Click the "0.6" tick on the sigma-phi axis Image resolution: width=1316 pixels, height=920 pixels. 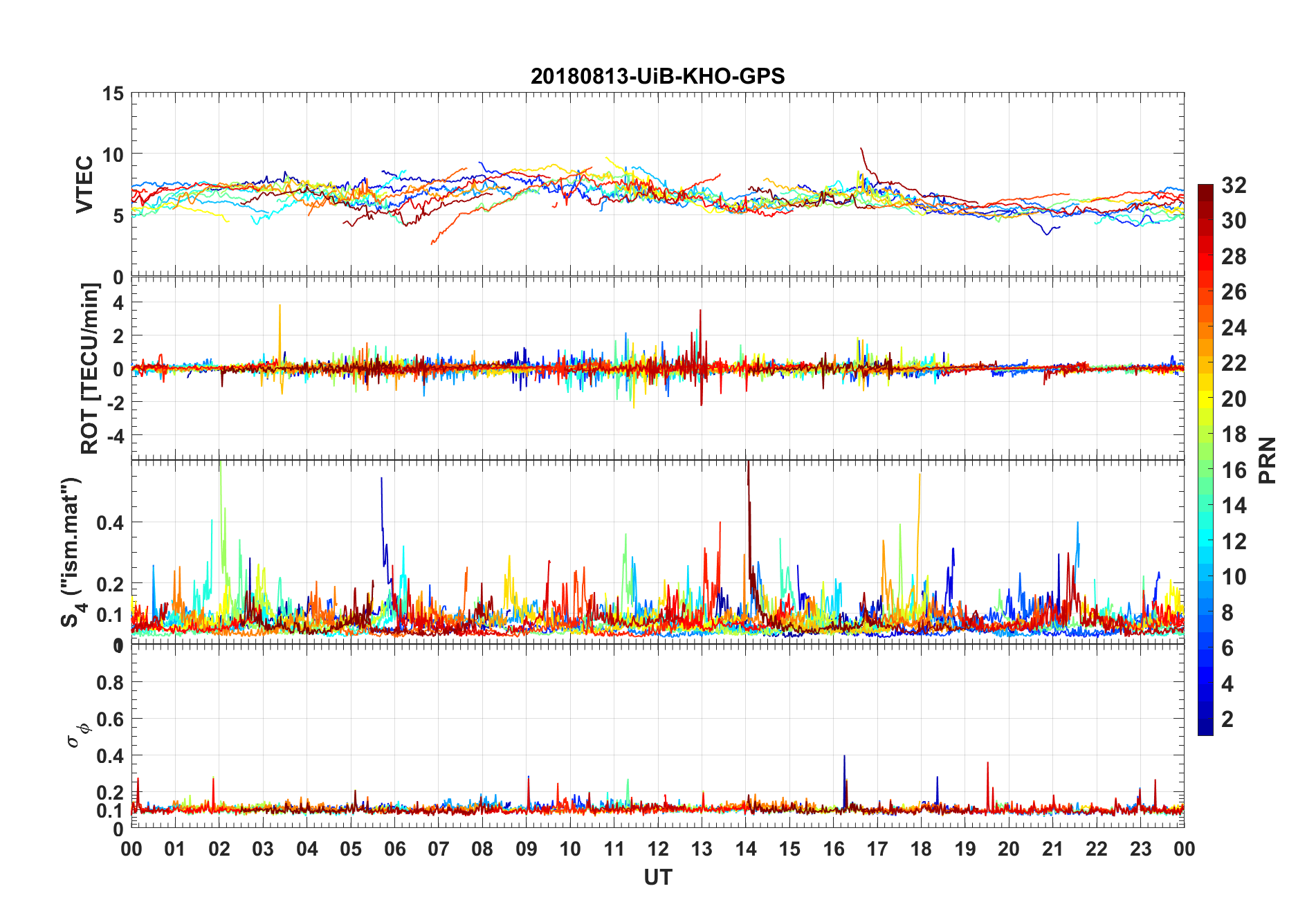111,719
